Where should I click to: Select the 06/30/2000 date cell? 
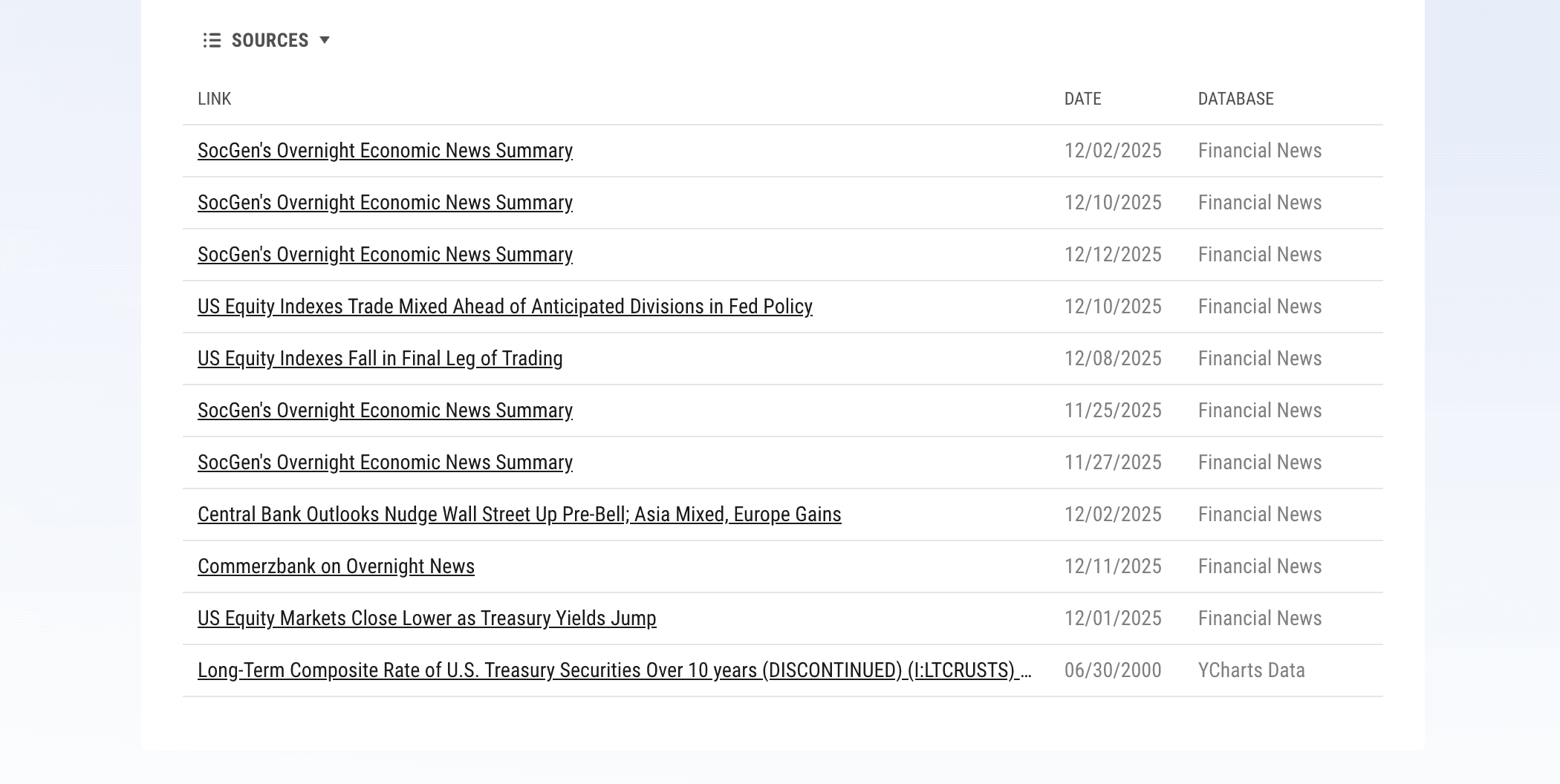tap(1113, 670)
